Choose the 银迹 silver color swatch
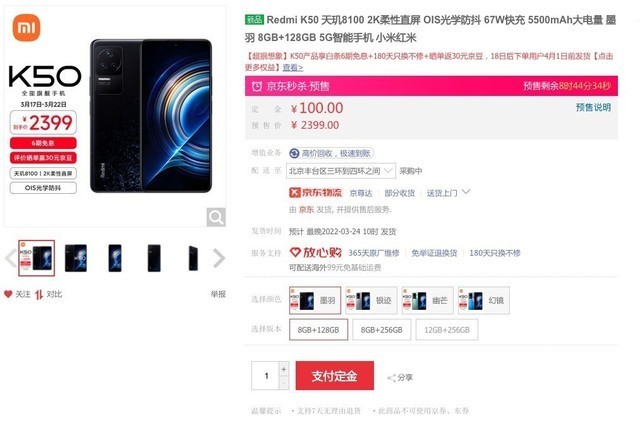Image resolution: width=640 pixels, height=428 pixels. (x=371, y=300)
